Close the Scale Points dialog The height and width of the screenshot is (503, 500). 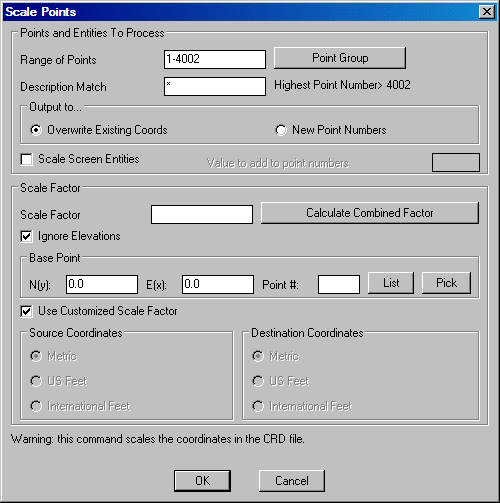click(x=487, y=12)
